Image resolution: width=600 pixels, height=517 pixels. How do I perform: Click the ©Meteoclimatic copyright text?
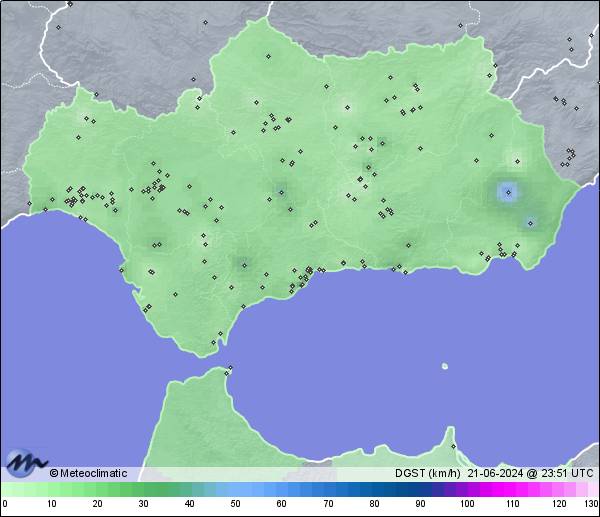point(88,473)
